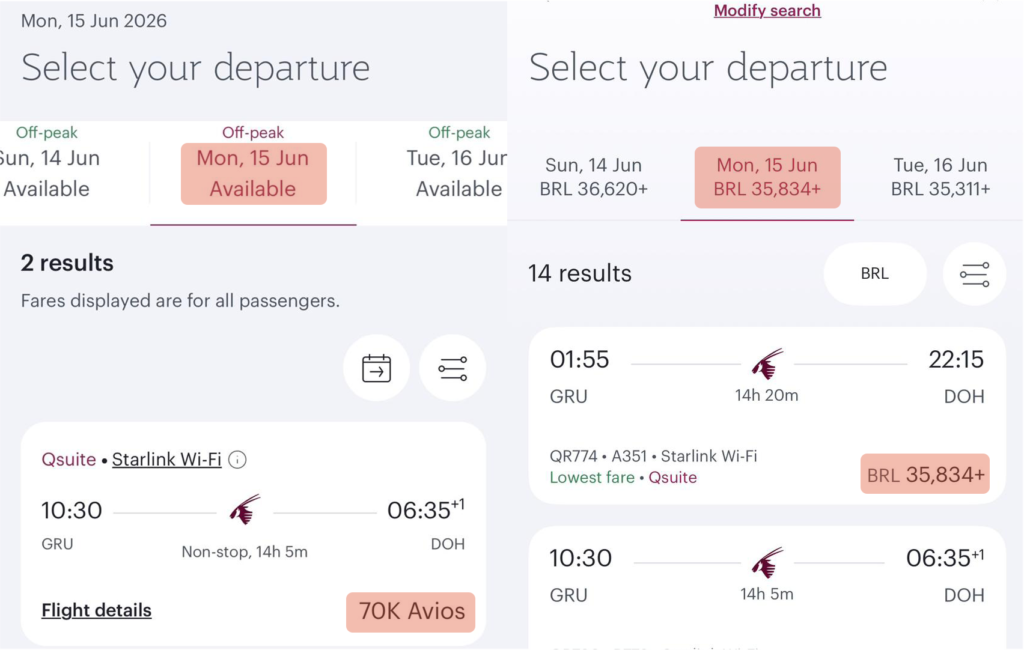
Task: Click Qatar Airways logo on 70K Avios flight
Action: pos(244,509)
